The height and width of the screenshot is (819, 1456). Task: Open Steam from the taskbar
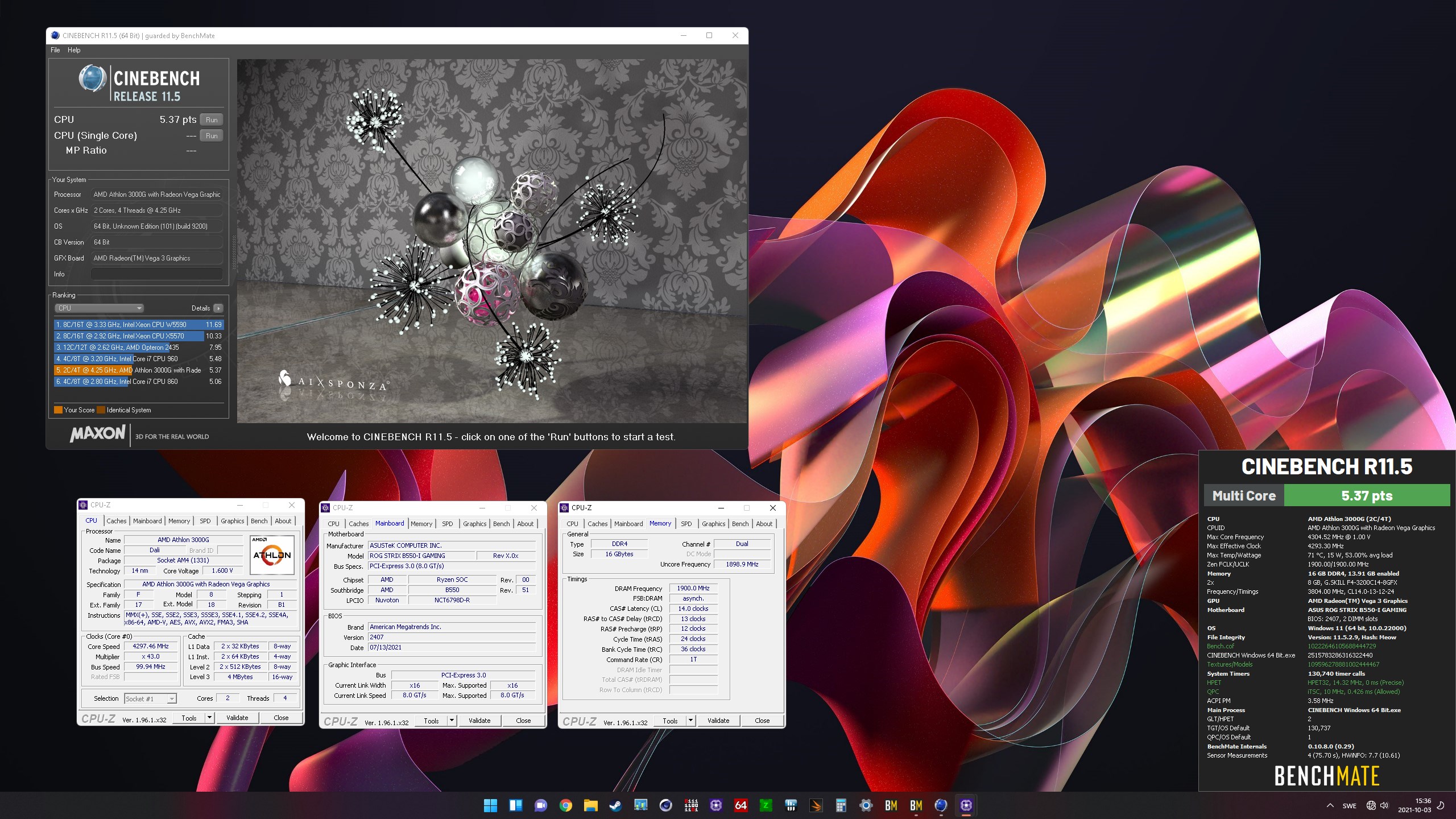point(615,805)
